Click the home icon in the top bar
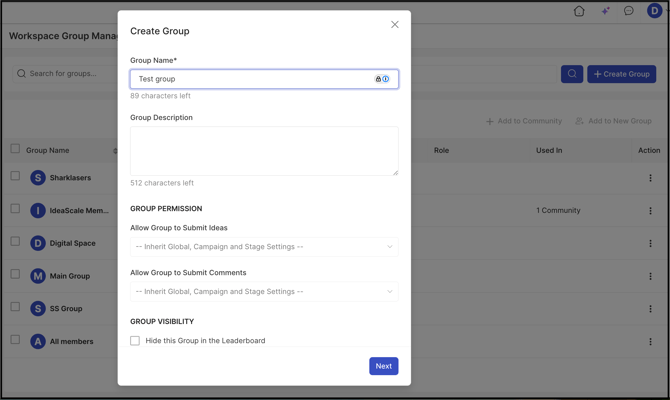This screenshot has width=670, height=400. 579,11
